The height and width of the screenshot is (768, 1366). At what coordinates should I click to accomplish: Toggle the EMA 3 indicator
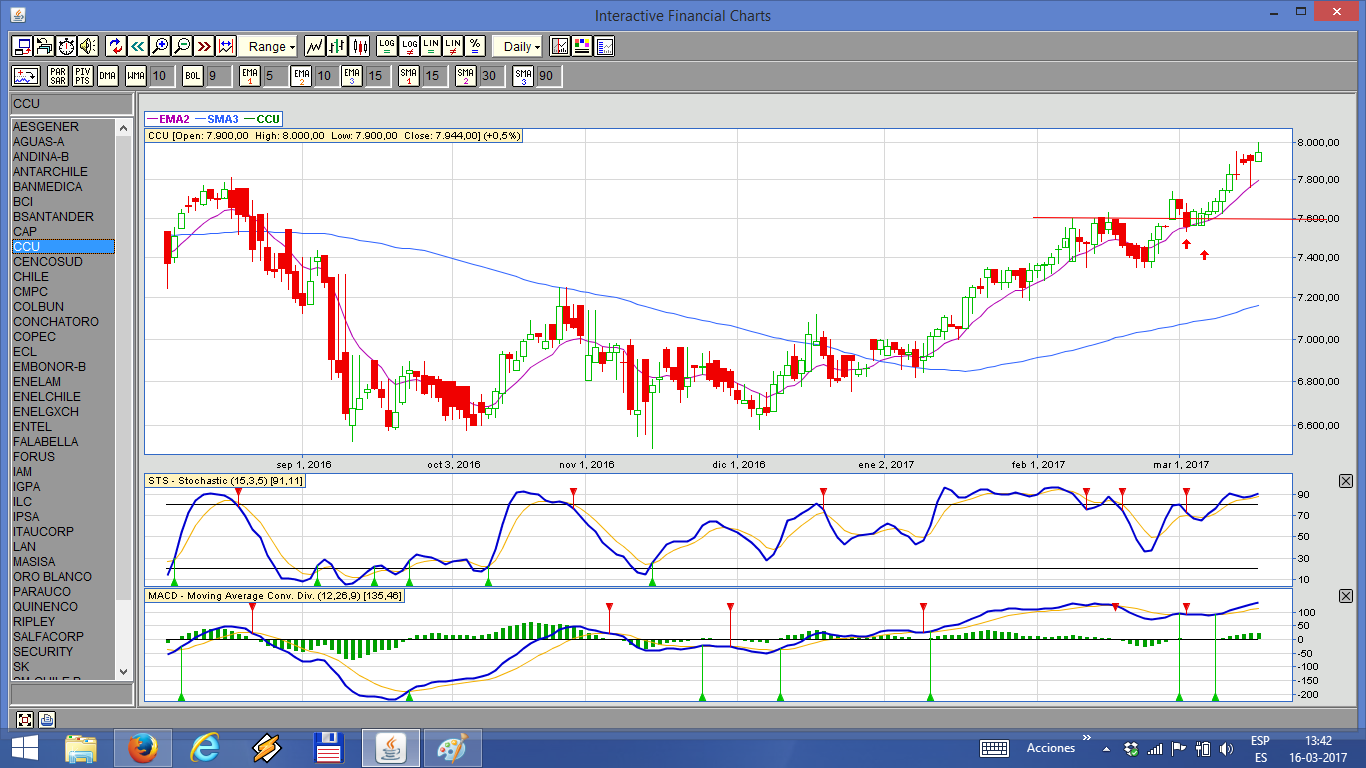[351, 76]
